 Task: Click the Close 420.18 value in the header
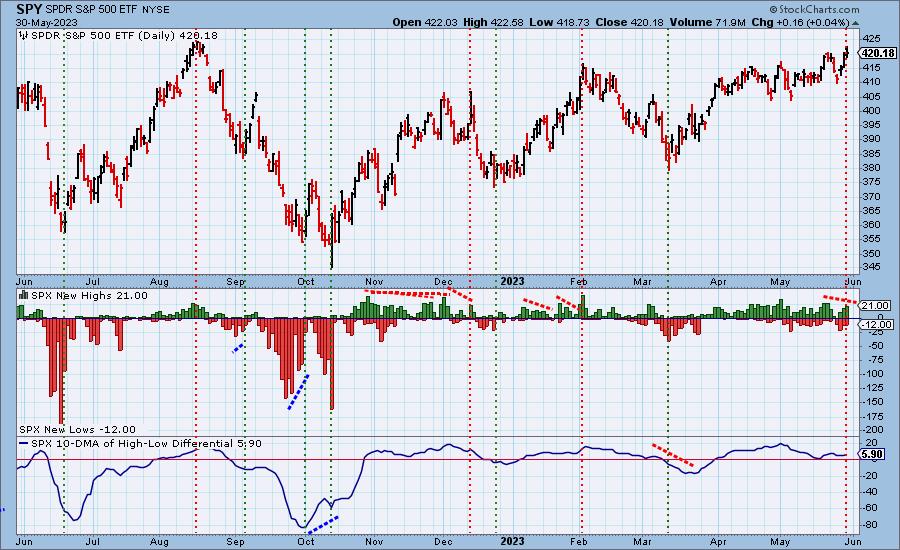coord(629,22)
